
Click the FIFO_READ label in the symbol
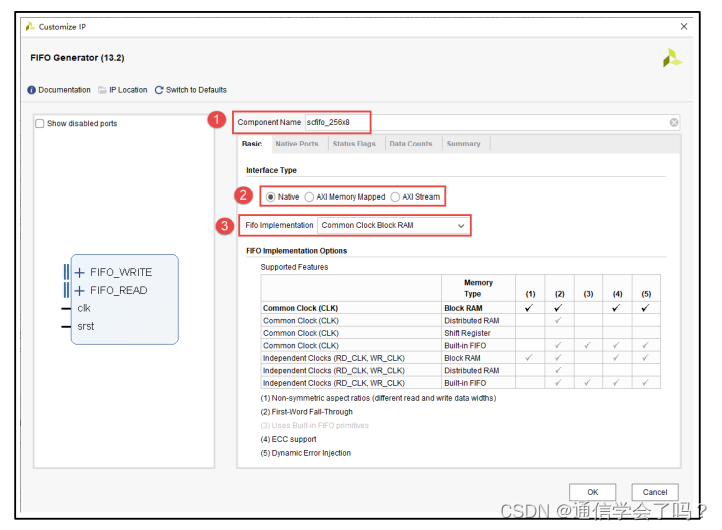click(x=119, y=291)
